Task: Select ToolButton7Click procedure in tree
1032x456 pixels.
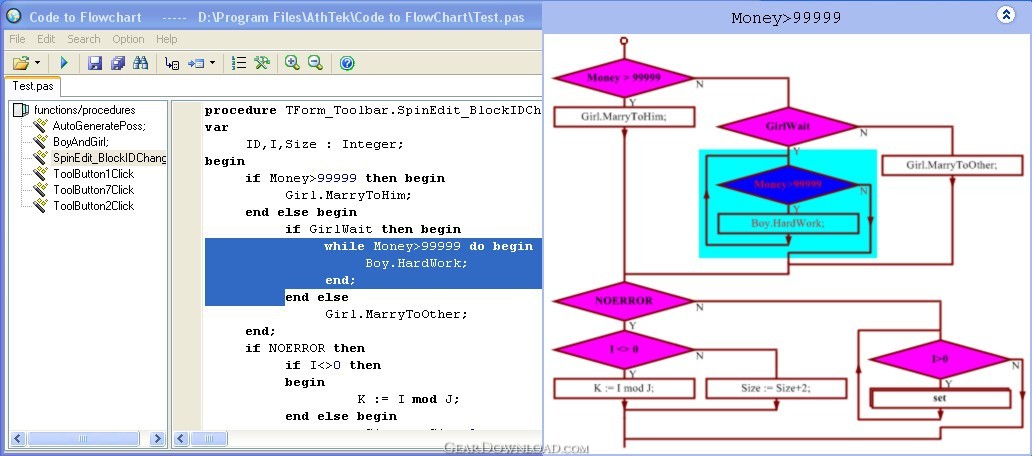Action: [x=93, y=190]
